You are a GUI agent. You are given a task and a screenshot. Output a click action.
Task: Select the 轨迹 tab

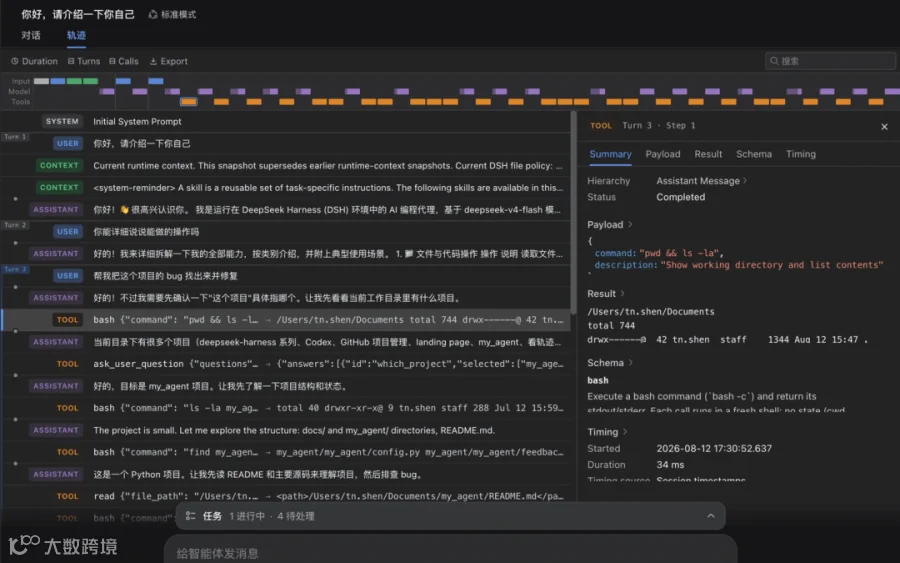pos(76,36)
